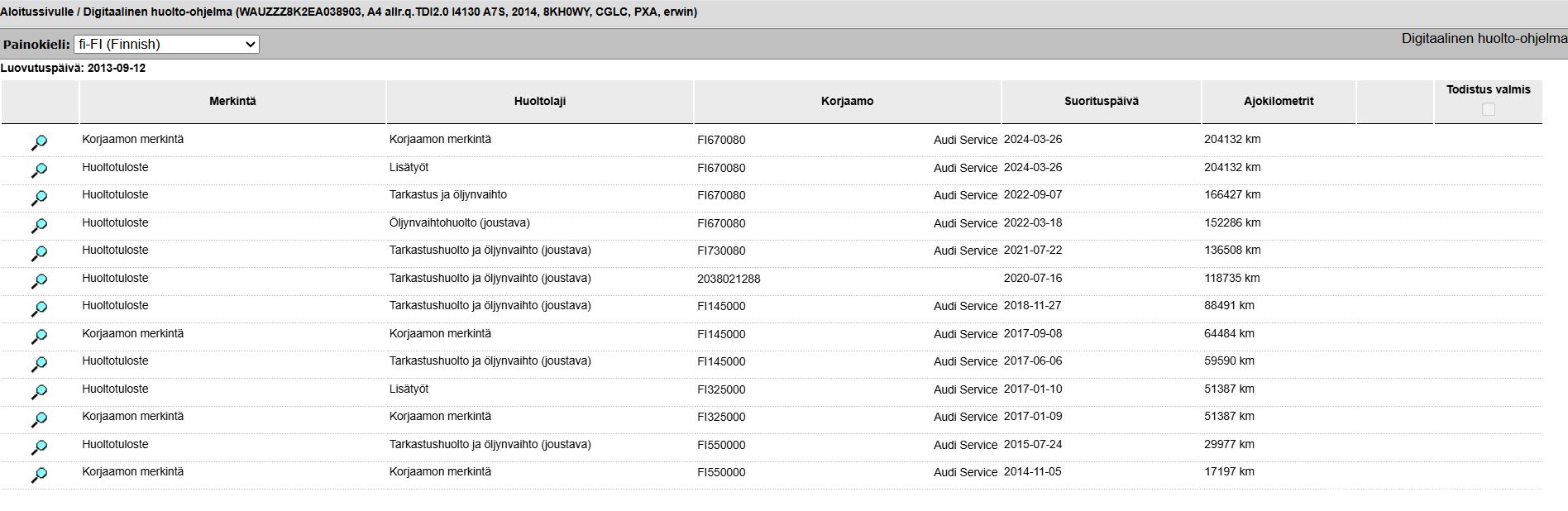The height and width of the screenshot is (511, 1568).
Task: Open magnifier for 2024-03-26 Lisätyöt entry
Action: 39,170
